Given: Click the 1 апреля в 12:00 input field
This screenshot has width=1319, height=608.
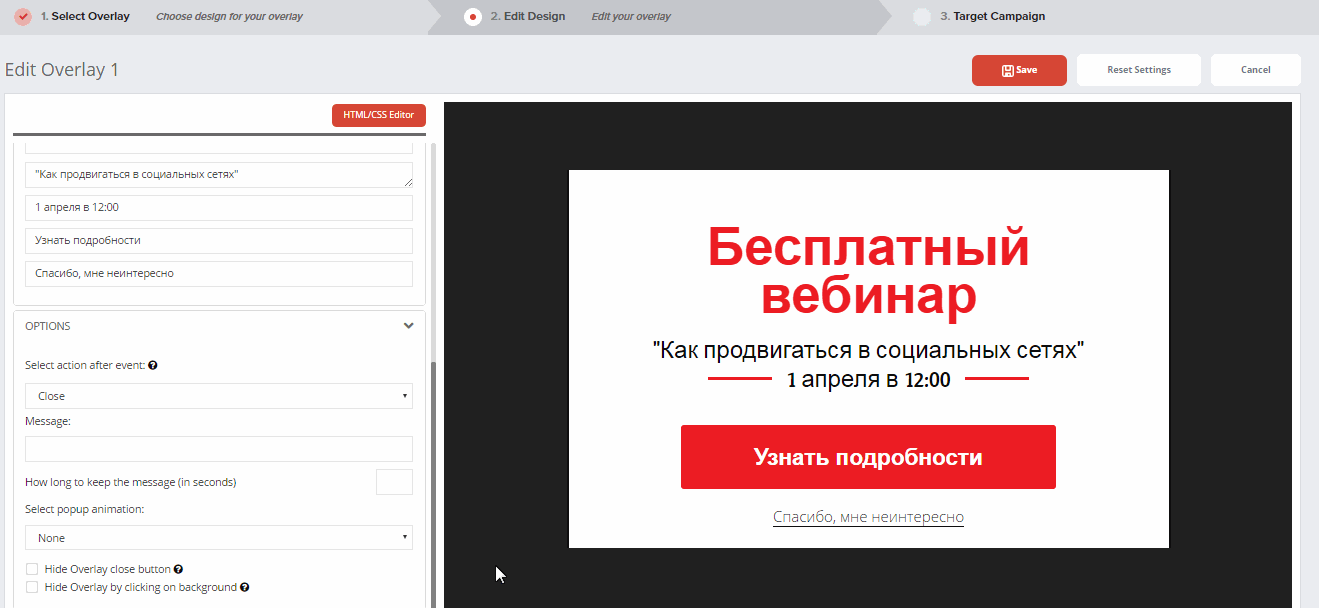Looking at the screenshot, I should coord(219,208).
